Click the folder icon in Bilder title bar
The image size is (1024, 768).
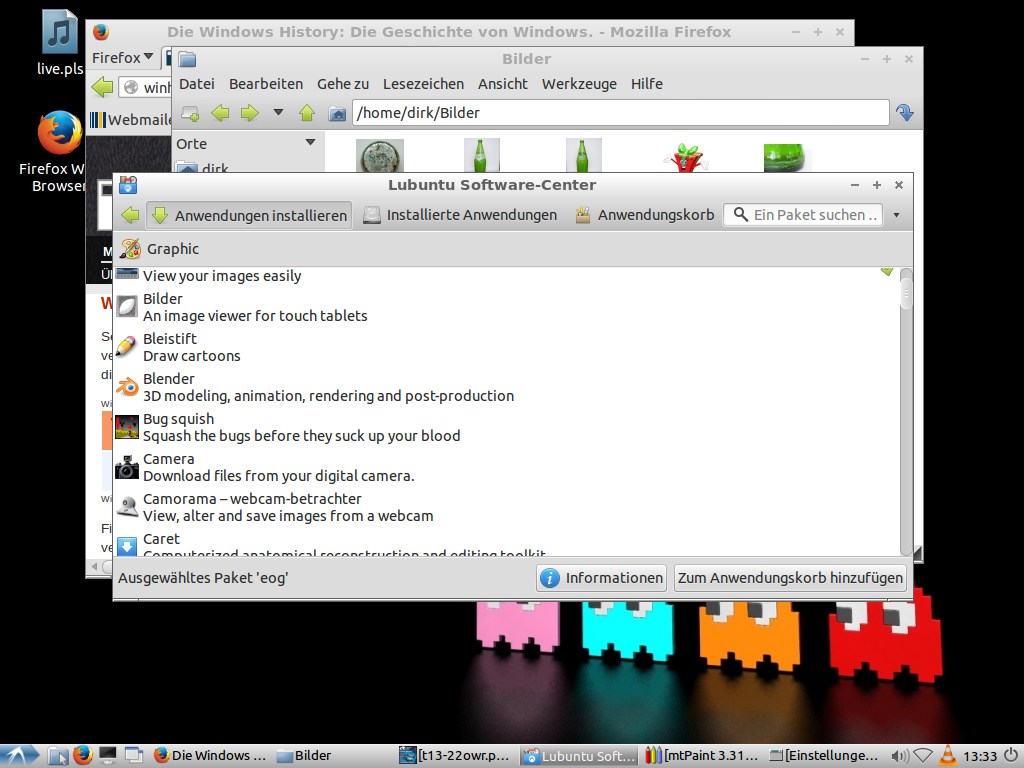coord(187,59)
